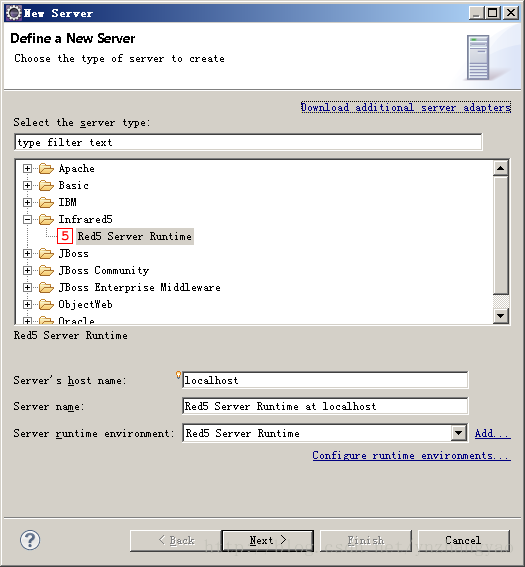The height and width of the screenshot is (567, 525).
Task: Click the disabled Finish button
Action: click(x=366, y=541)
